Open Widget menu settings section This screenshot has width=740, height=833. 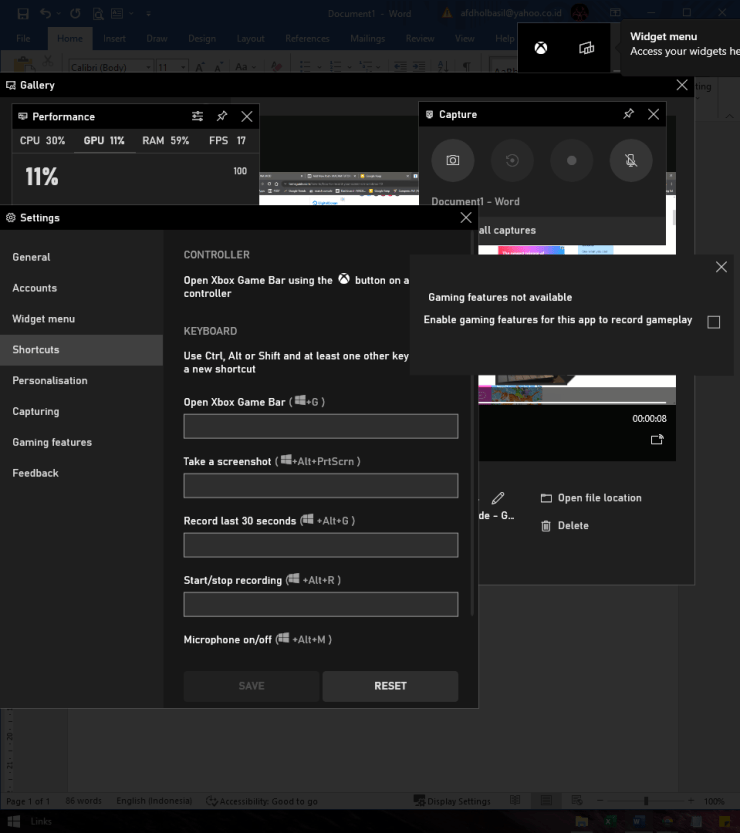point(81,319)
